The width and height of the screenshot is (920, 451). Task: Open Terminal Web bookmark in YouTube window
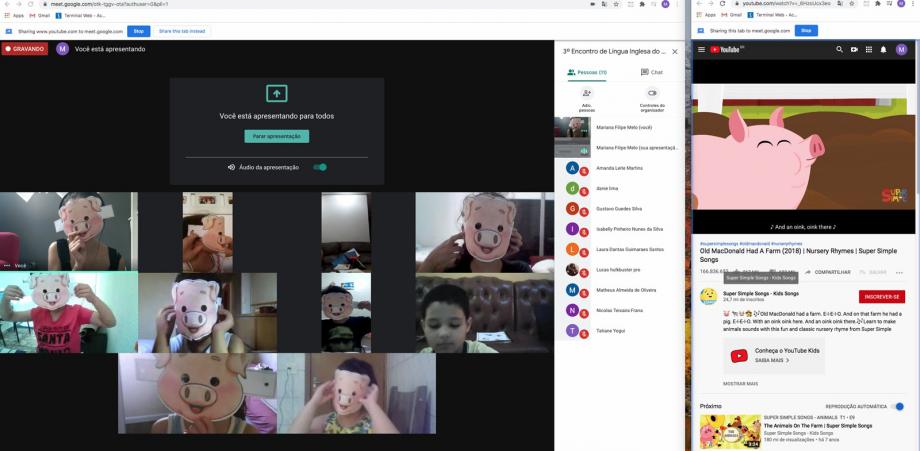[x=772, y=15]
